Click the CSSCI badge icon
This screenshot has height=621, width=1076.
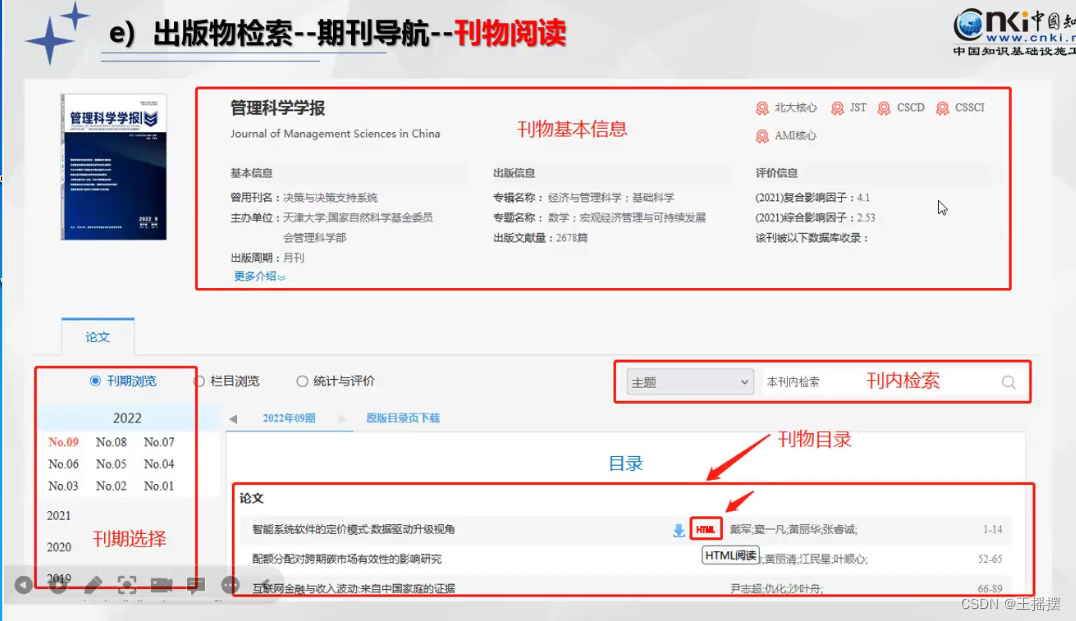tap(942, 108)
